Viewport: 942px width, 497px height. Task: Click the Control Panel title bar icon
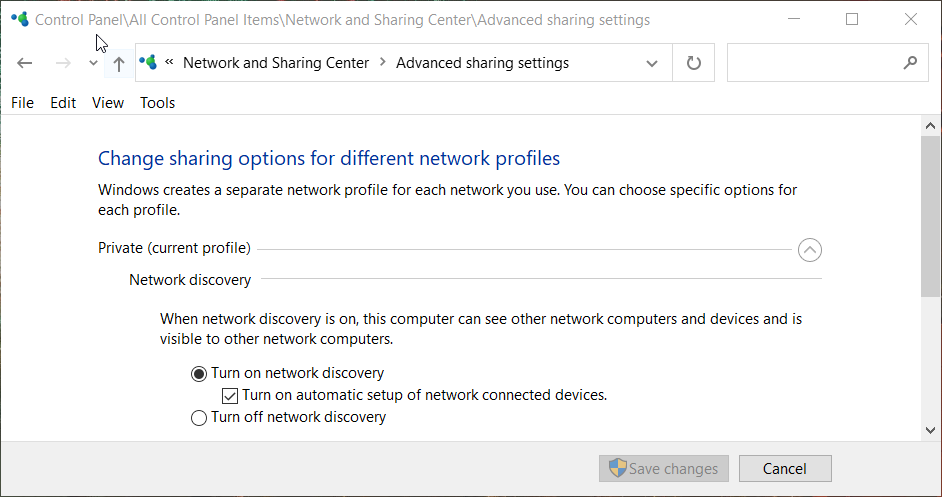(19, 20)
